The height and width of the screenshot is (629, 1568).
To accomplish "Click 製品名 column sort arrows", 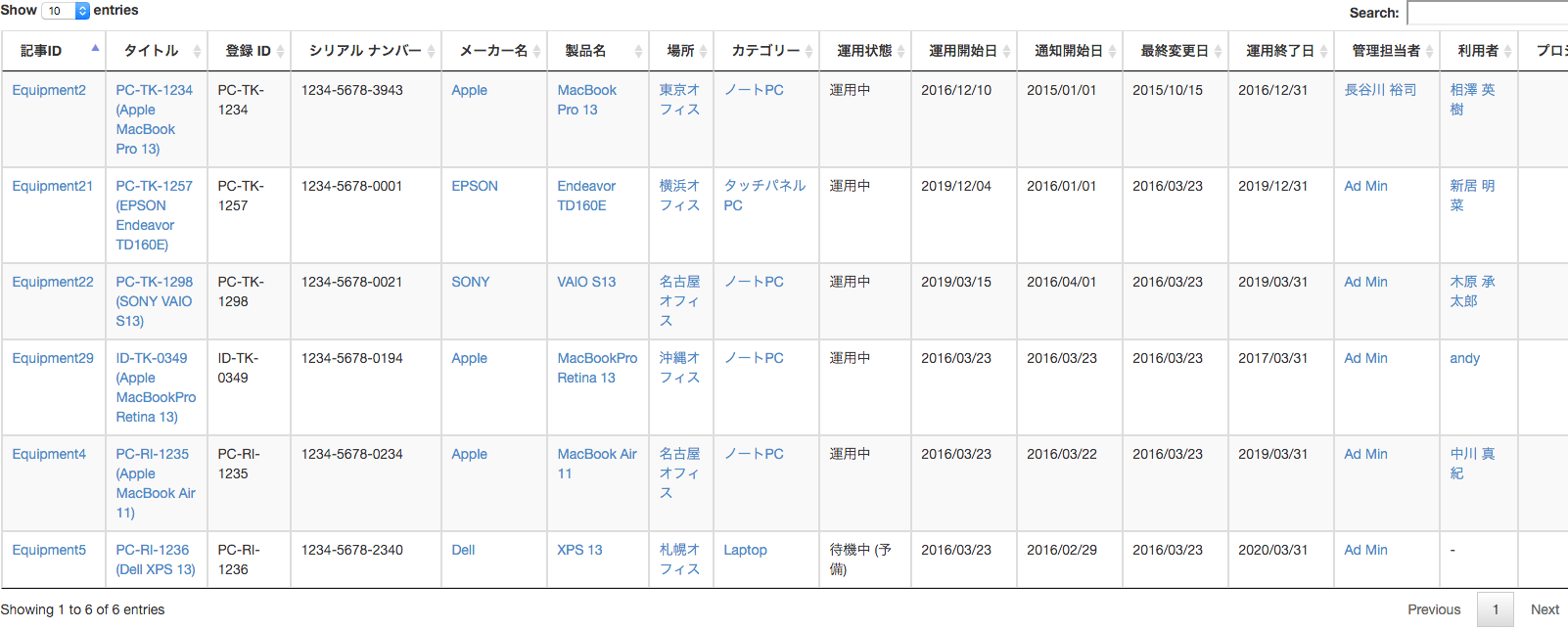I will [638, 51].
